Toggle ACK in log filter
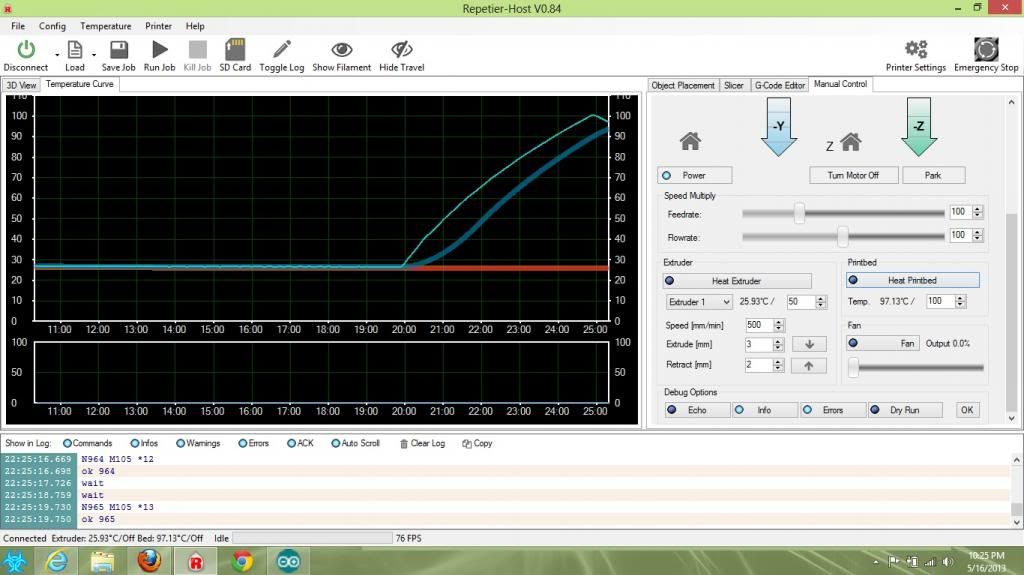The width and height of the screenshot is (1024, 575). click(x=300, y=443)
